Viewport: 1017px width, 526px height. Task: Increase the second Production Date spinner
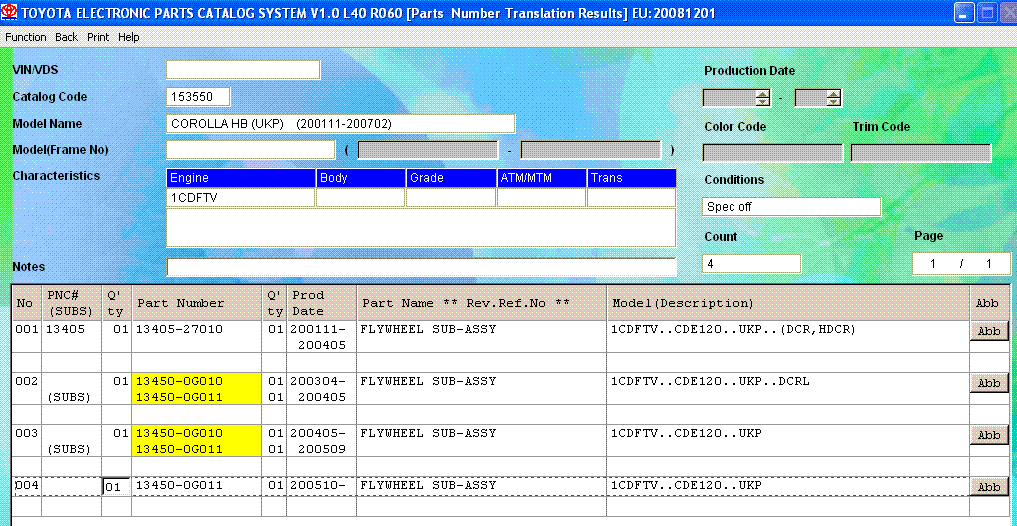[833, 93]
